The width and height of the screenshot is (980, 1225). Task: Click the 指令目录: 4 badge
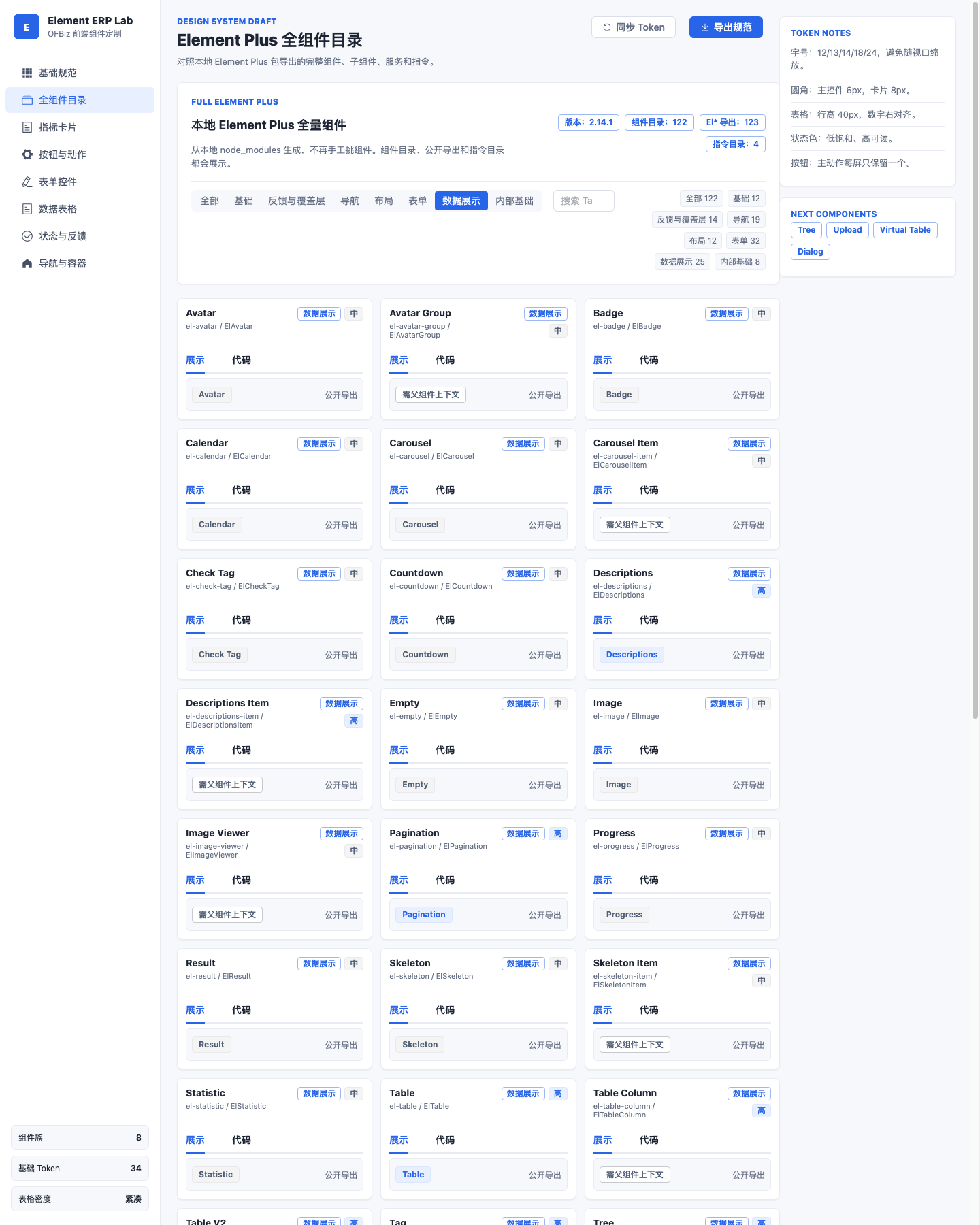pos(736,144)
